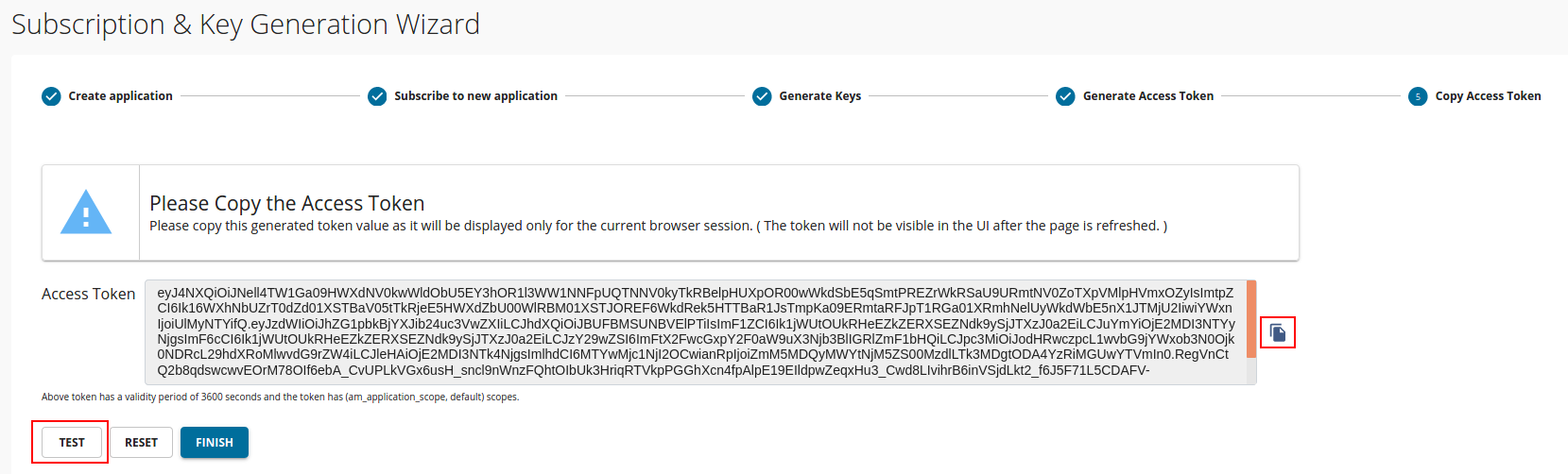Select the Create application step label
1568x474 pixels.
click(x=120, y=96)
